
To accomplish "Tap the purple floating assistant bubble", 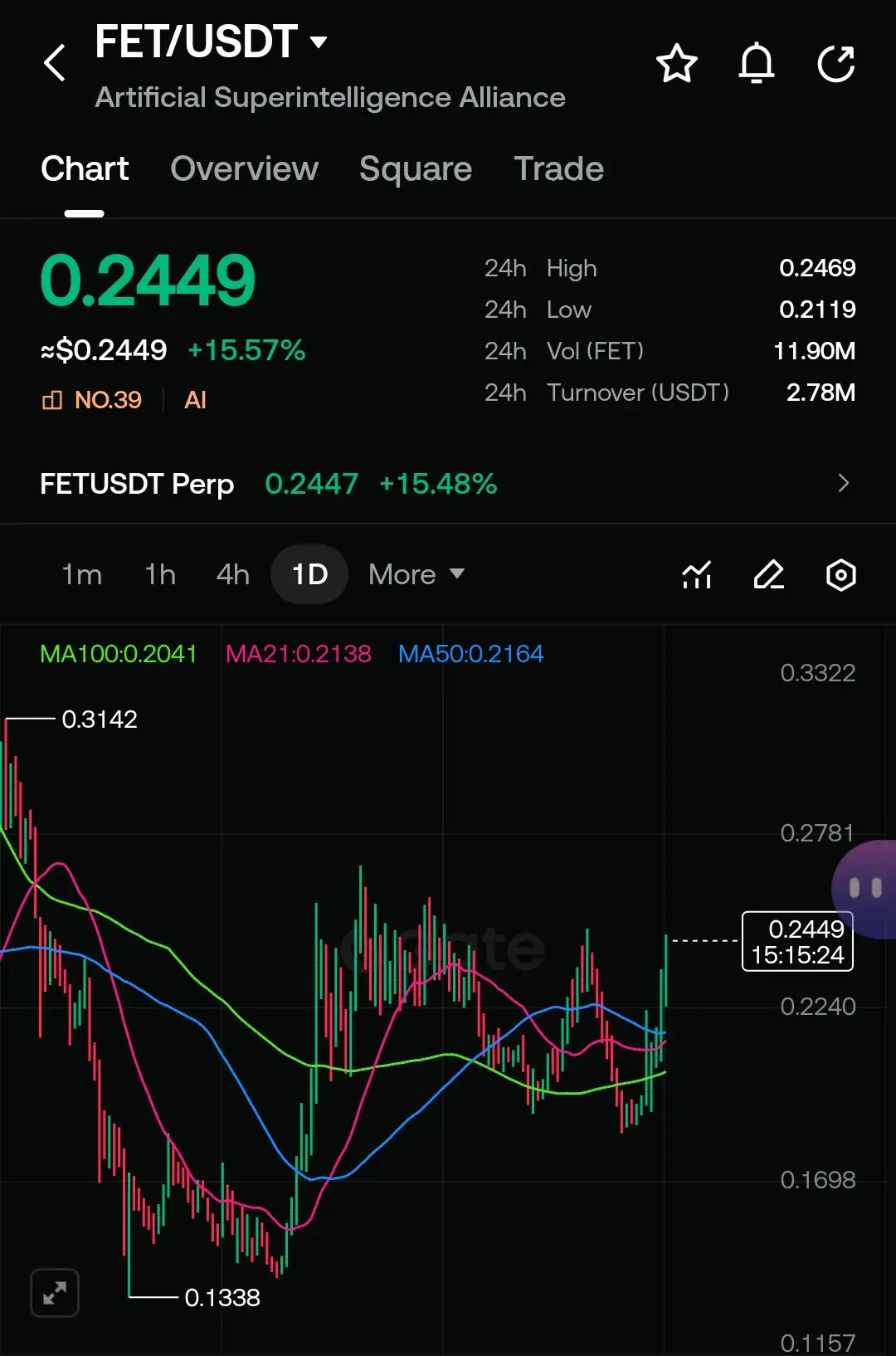I will [864, 889].
